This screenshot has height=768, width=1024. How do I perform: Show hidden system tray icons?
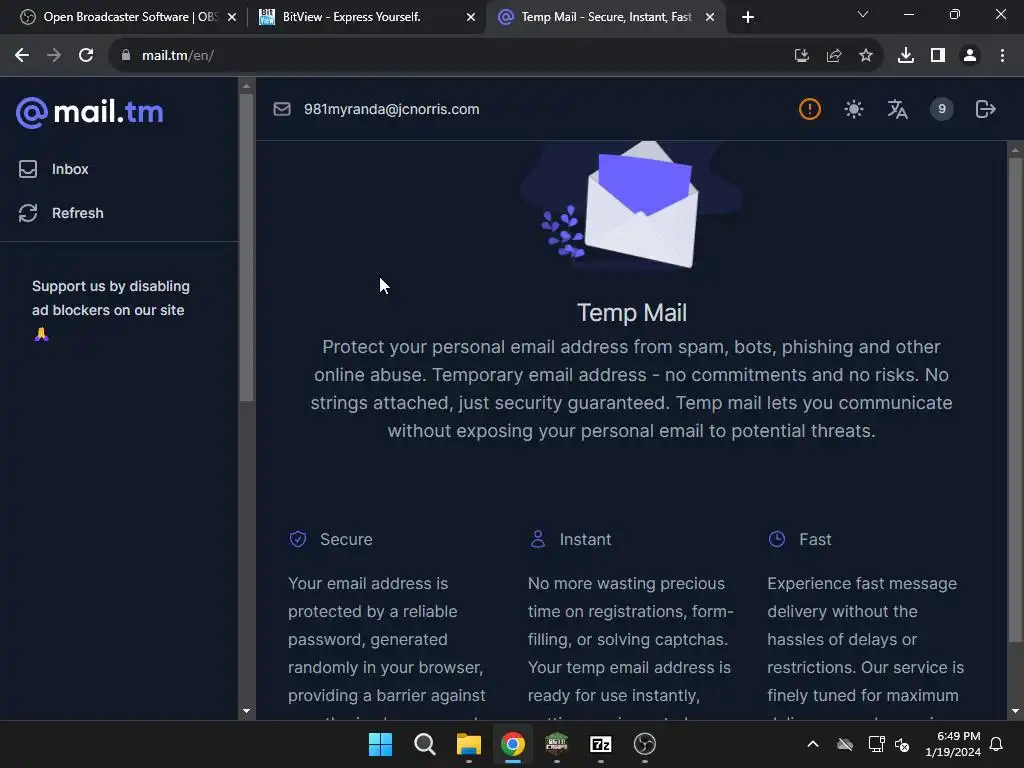click(813, 744)
